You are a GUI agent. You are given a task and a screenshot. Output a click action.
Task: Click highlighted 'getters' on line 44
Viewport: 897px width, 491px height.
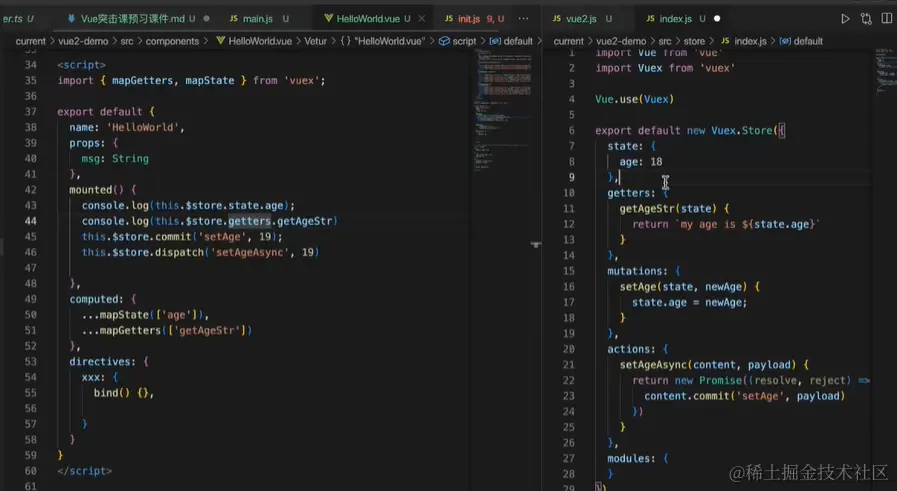[249, 221]
